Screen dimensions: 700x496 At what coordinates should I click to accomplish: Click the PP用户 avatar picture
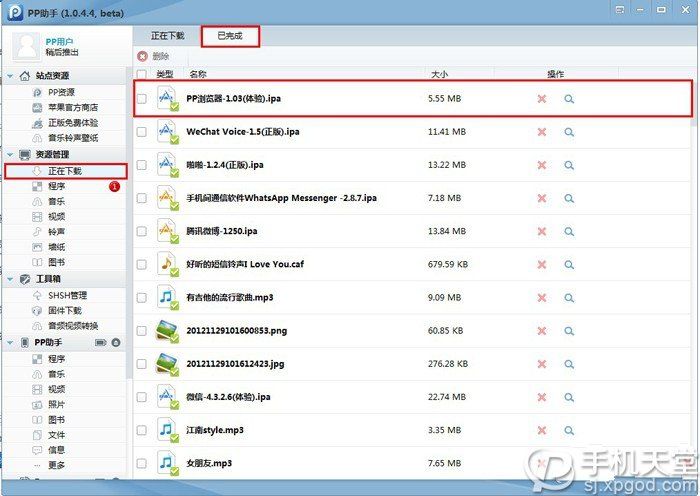pyautogui.click(x=27, y=46)
